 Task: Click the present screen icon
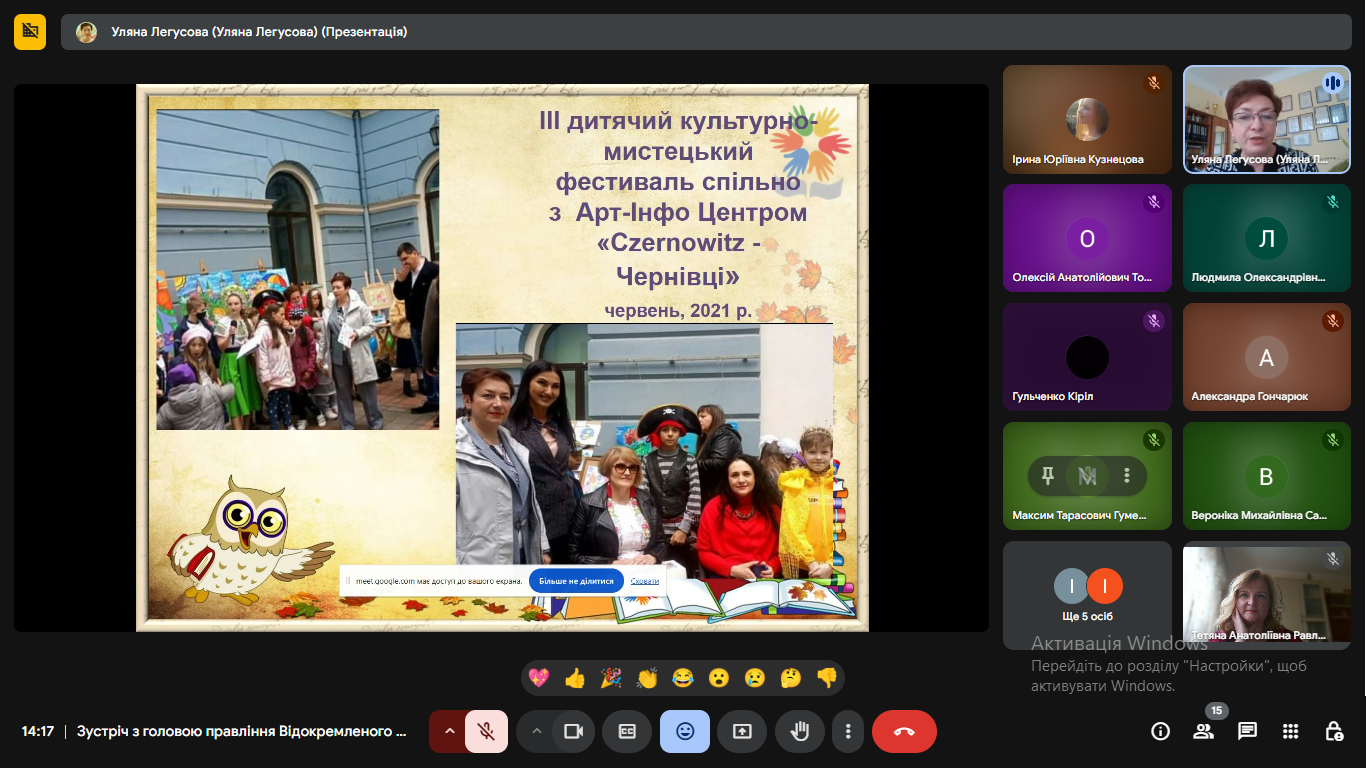click(x=742, y=731)
